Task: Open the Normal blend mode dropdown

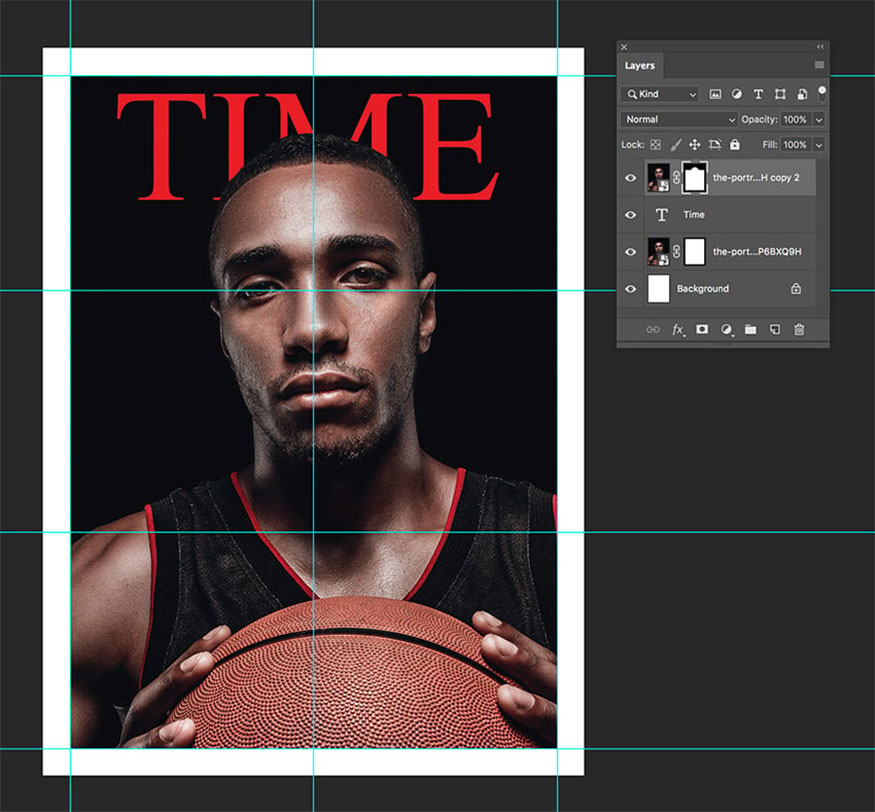Action: pyautogui.click(x=679, y=119)
